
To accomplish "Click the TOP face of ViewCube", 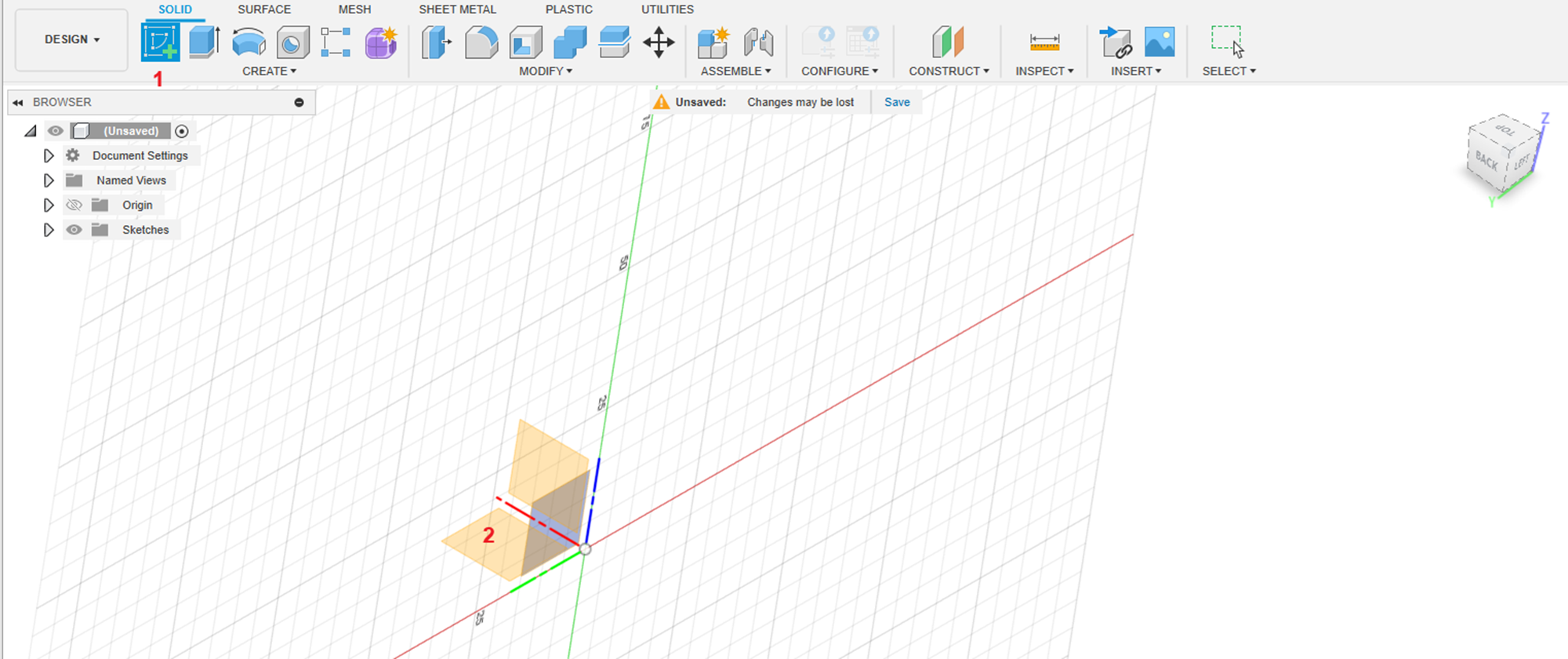I will pyautogui.click(x=1504, y=130).
